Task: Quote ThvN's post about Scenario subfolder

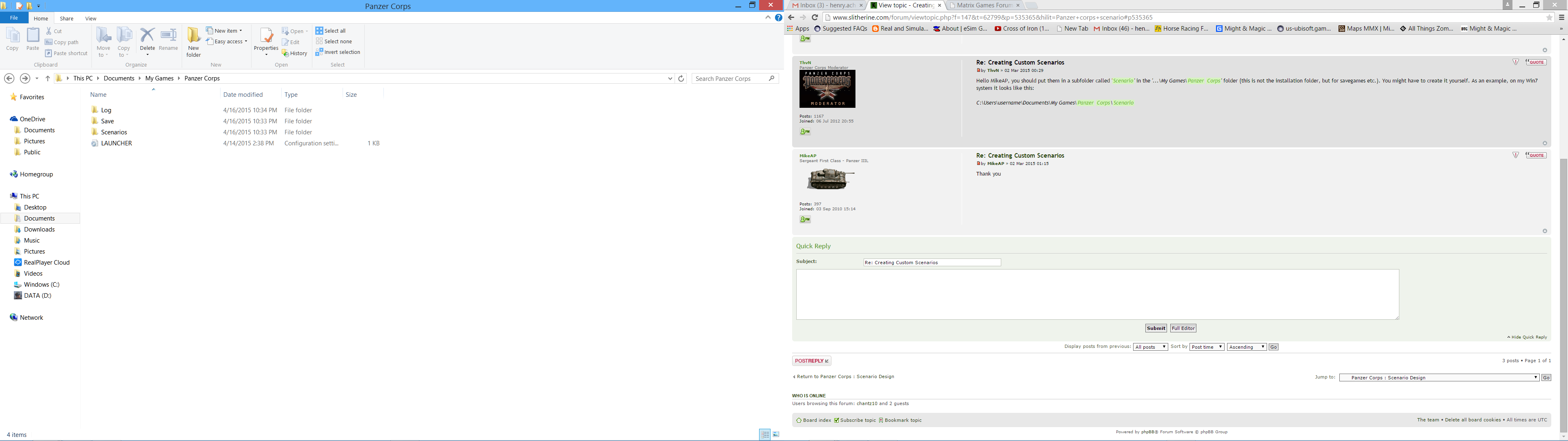Action: click(x=1536, y=62)
